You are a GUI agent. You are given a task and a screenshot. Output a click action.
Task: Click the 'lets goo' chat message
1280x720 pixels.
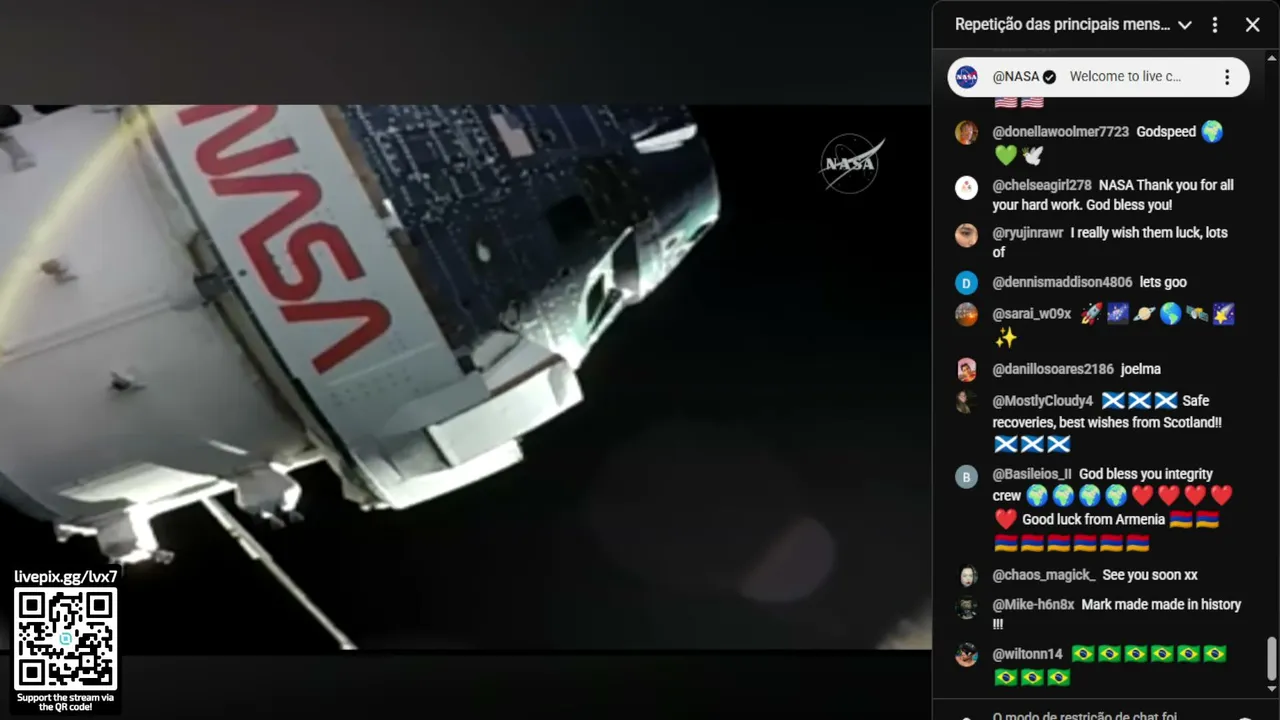point(1163,282)
